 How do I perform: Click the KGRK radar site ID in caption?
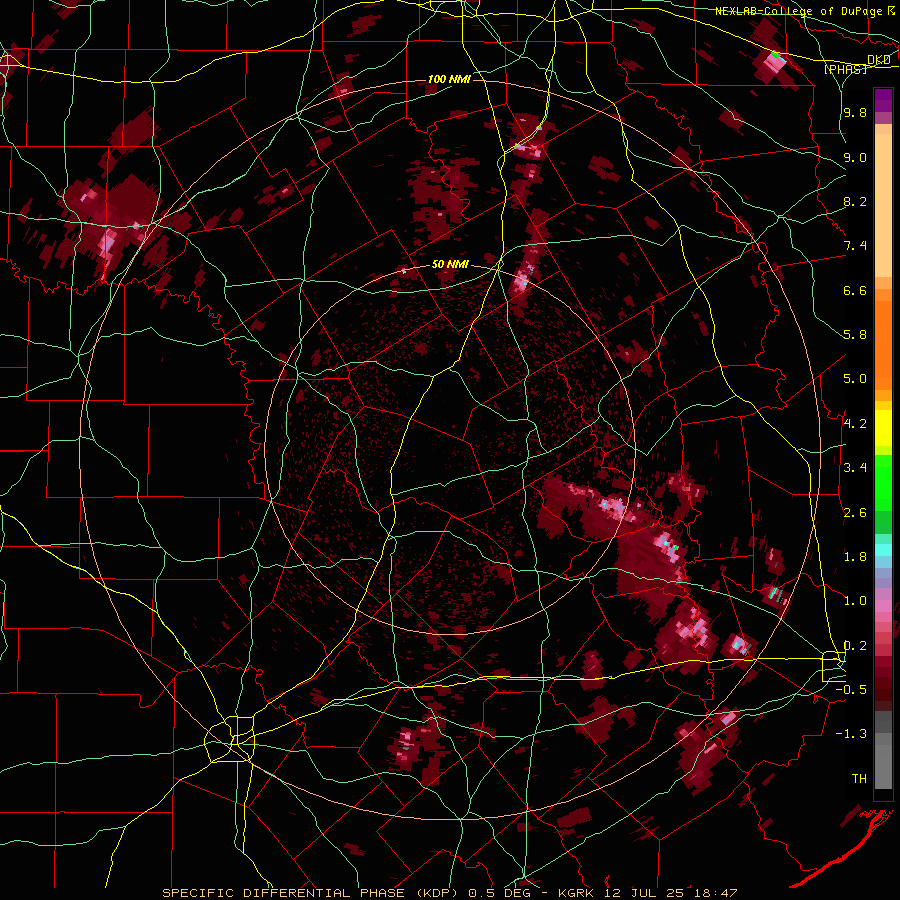point(576,893)
